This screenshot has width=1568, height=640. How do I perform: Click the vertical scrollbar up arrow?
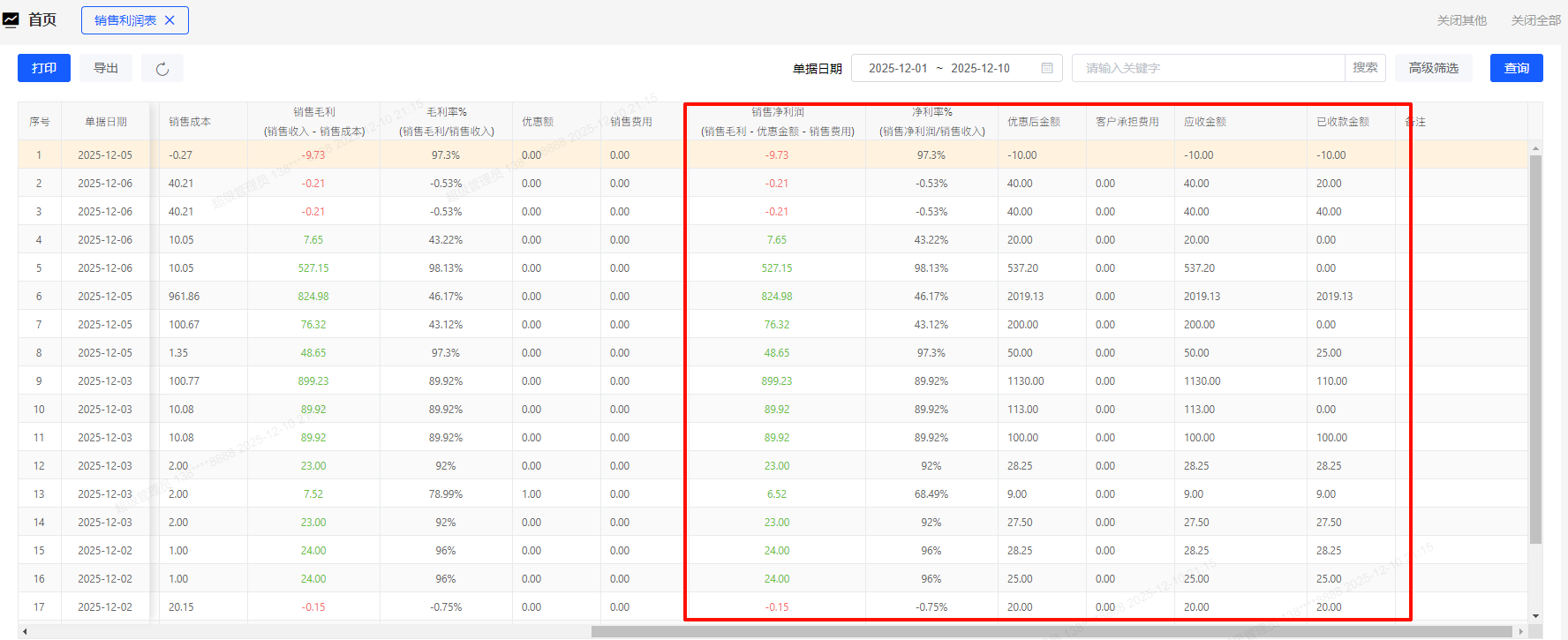pos(1535,148)
